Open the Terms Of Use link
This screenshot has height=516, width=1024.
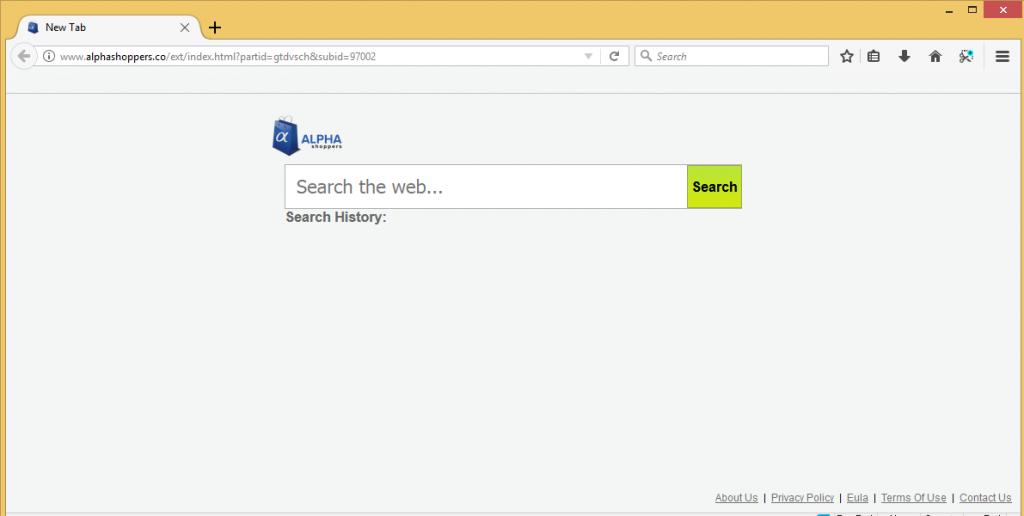913,498
